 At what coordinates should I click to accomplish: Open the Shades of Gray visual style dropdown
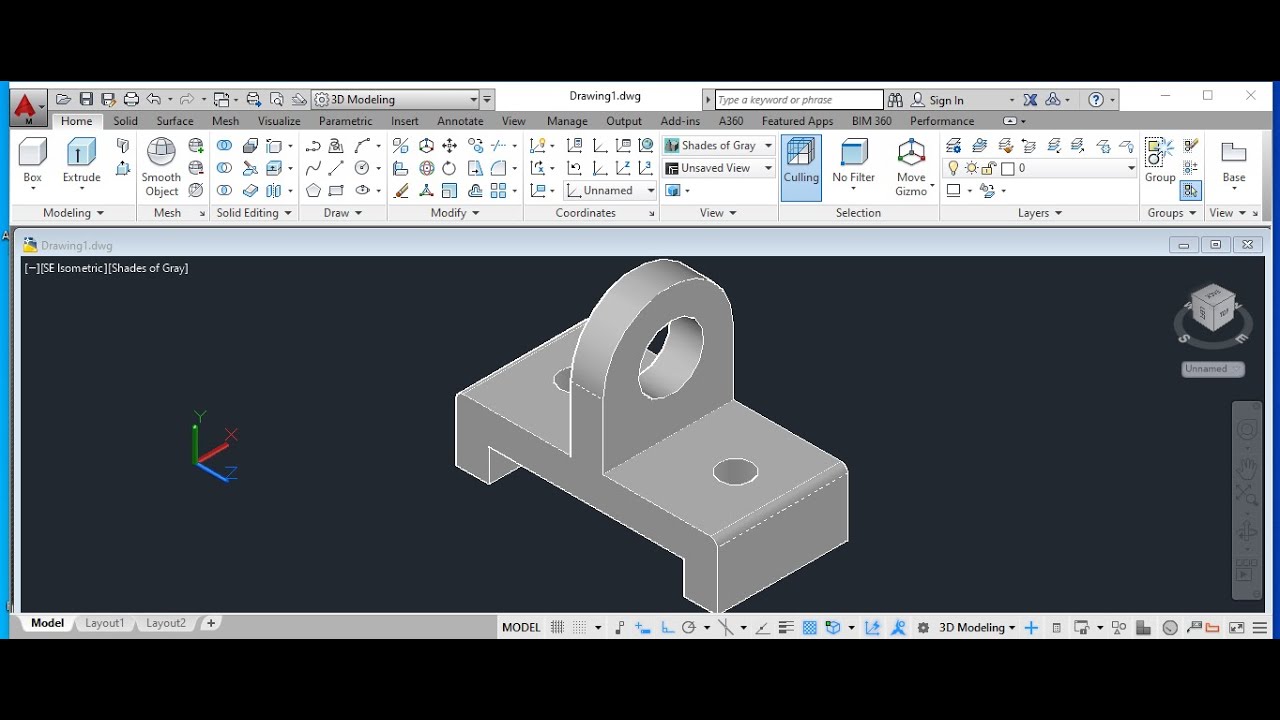(x=718, y=146)
